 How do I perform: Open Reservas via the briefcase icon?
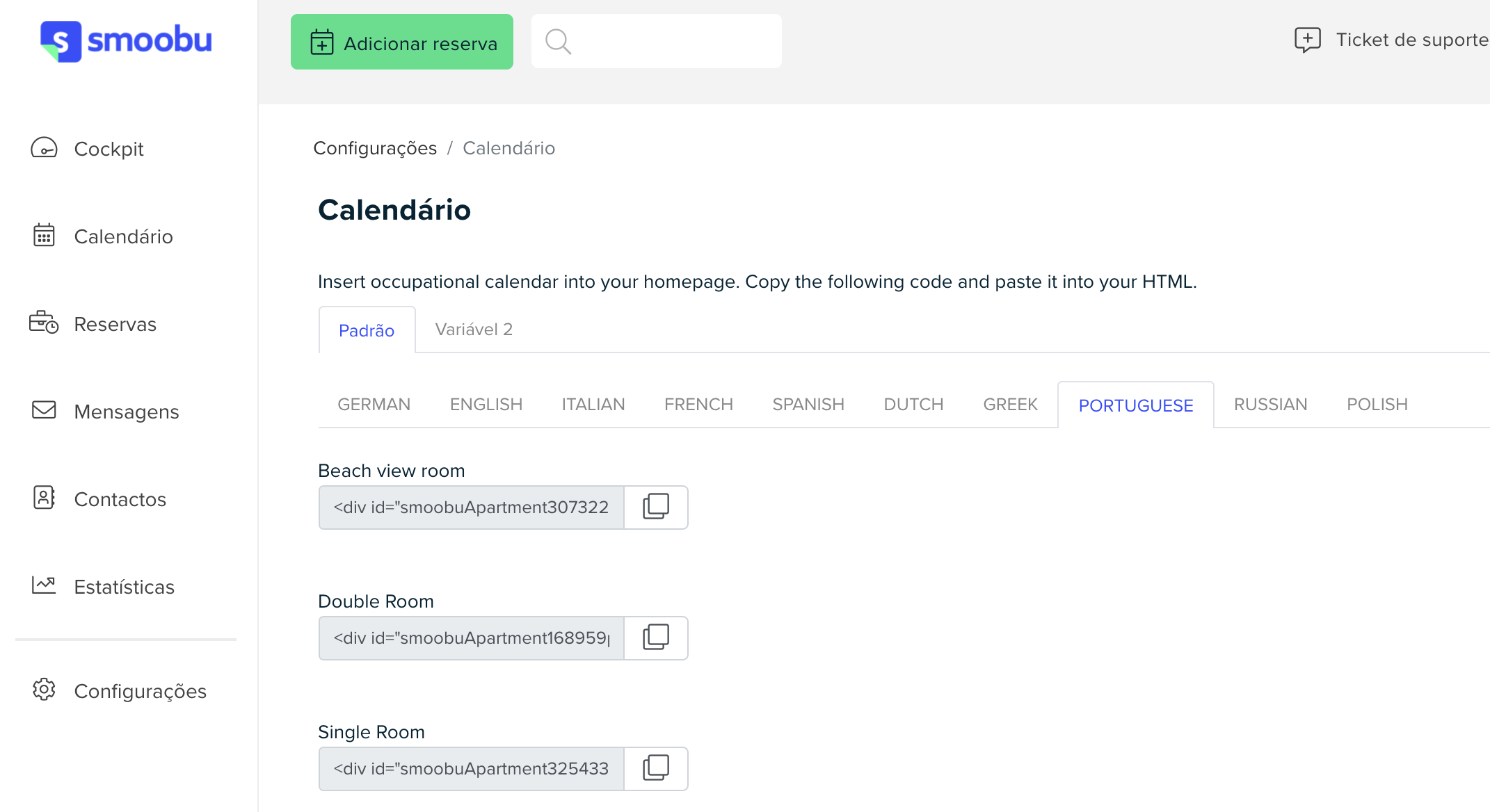(44, 323)
